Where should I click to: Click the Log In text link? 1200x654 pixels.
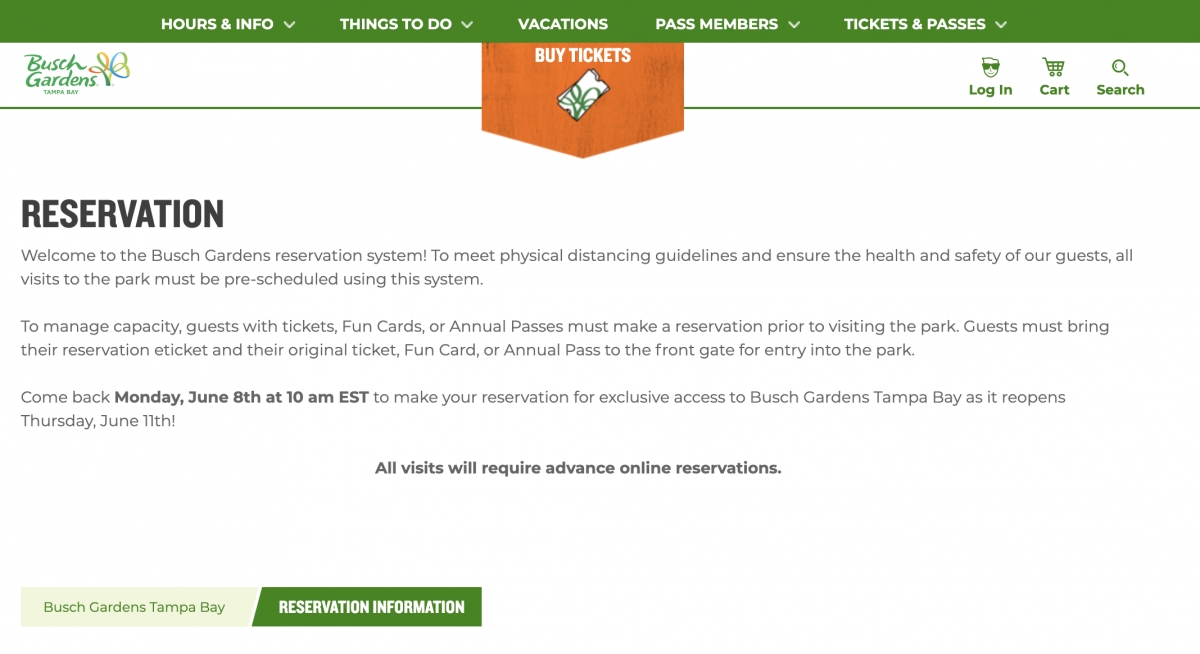pos(990,90)
